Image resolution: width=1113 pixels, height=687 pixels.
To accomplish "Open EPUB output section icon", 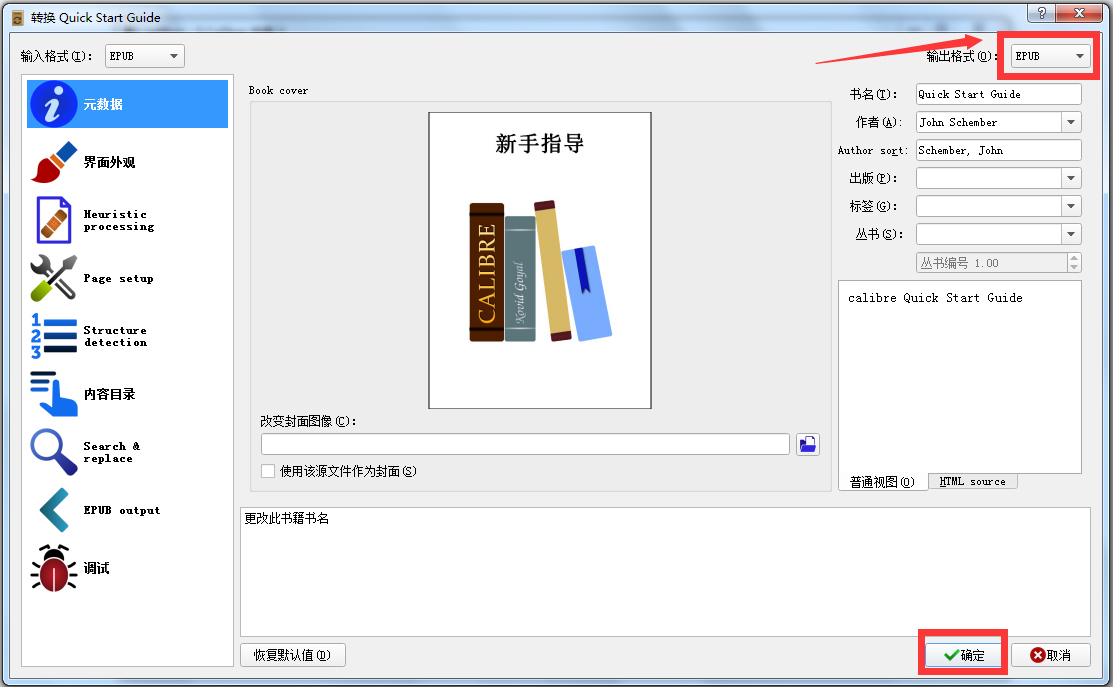I will click(x=53, y=510).
